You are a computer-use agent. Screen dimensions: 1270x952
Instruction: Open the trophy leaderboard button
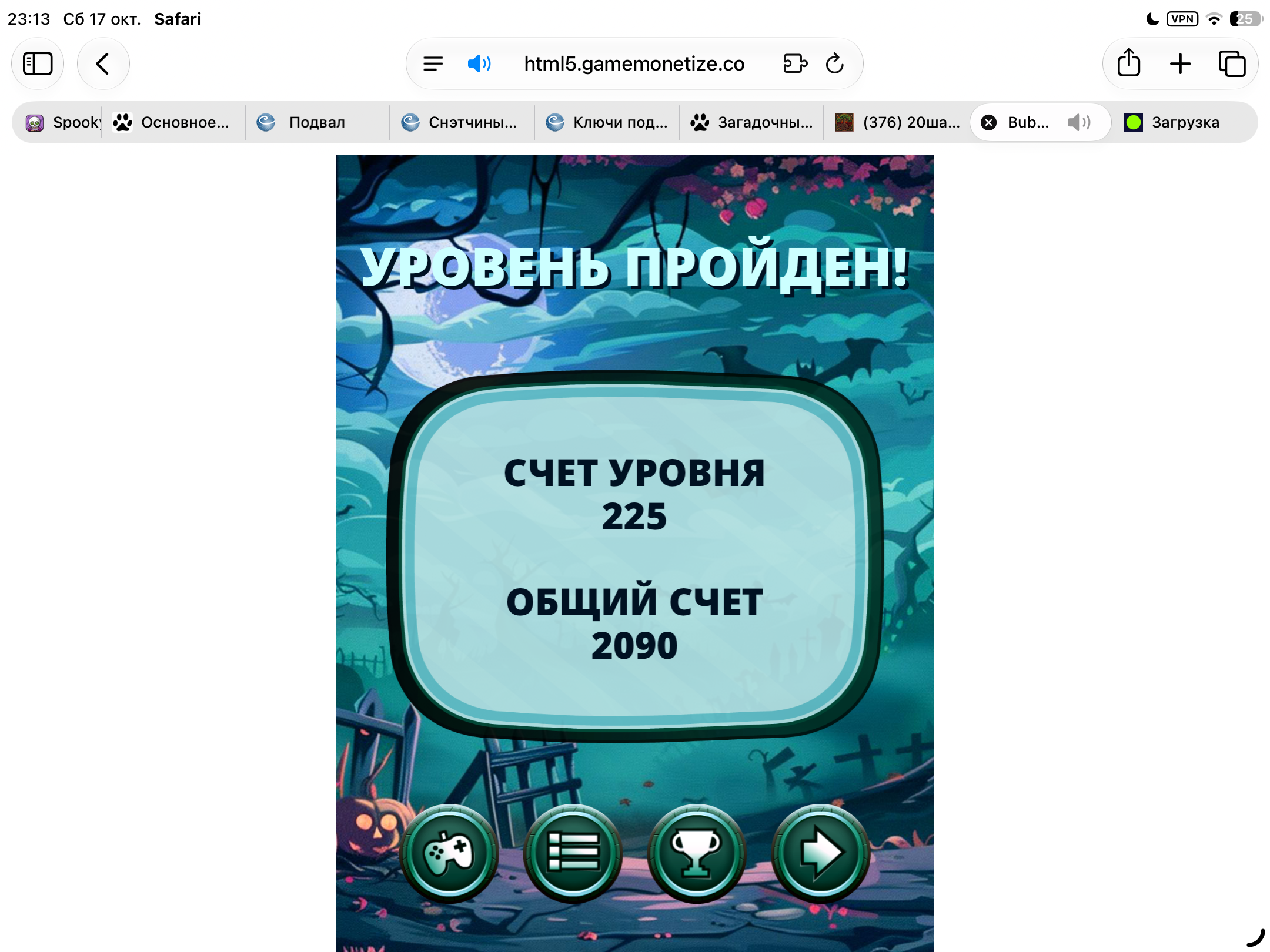click(x=696, y=853)
